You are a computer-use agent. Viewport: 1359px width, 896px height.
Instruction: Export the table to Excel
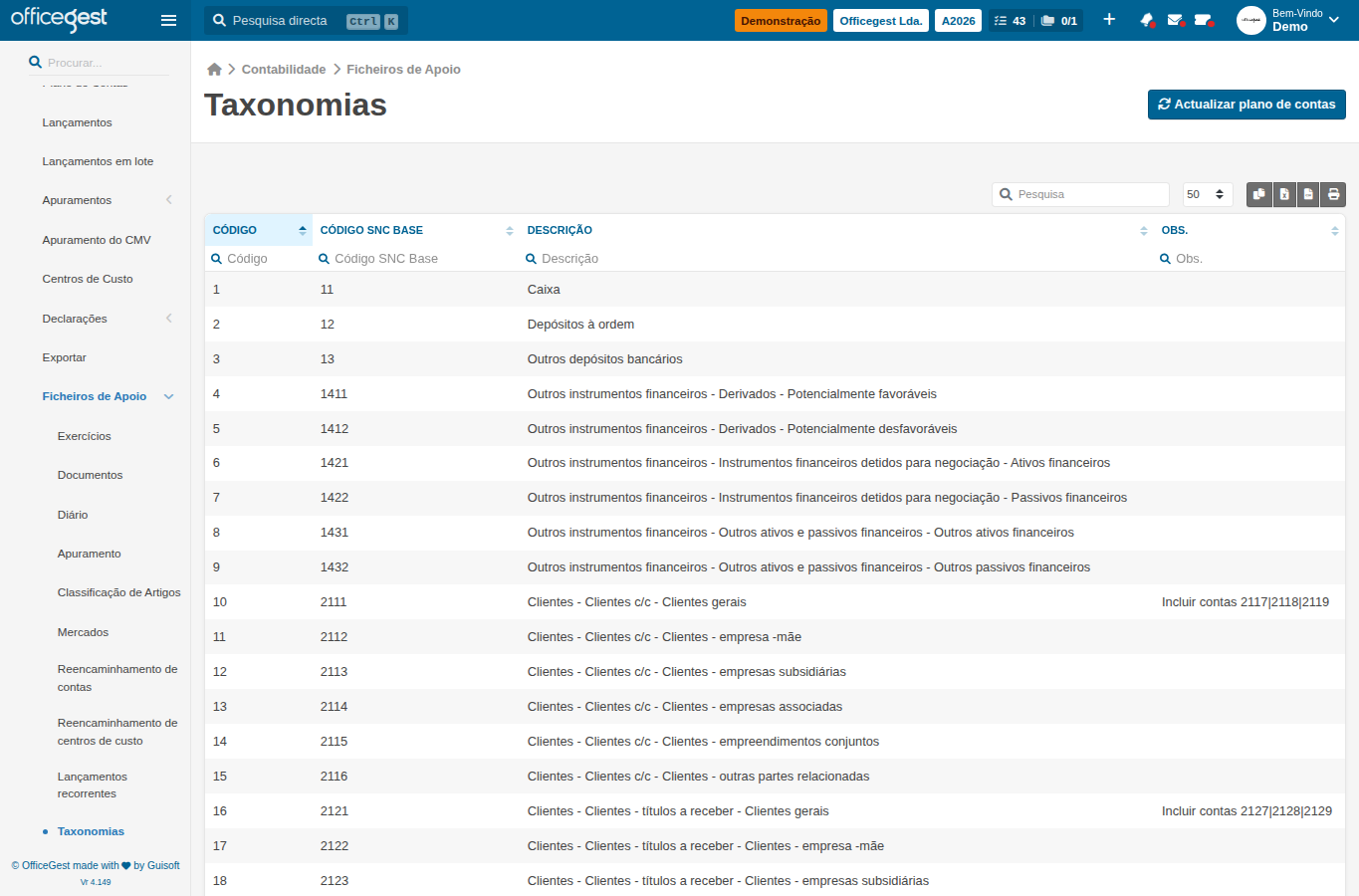pos(1284,194)
